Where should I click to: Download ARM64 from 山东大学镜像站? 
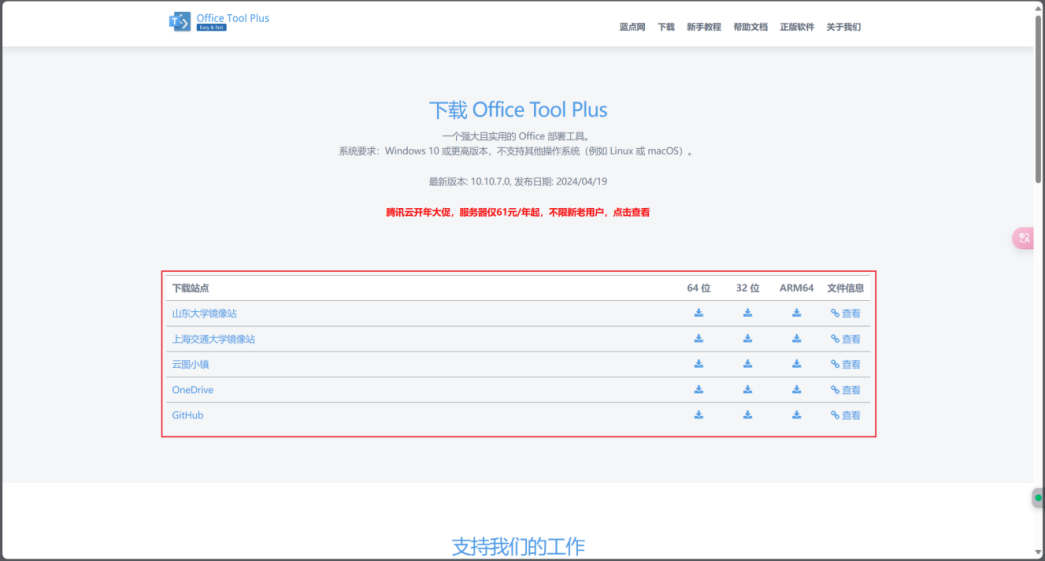[796, 313]
